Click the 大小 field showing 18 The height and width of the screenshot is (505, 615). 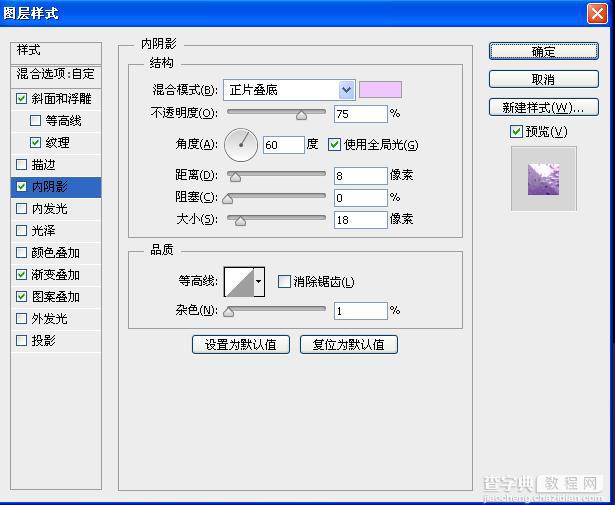[360, 220]
